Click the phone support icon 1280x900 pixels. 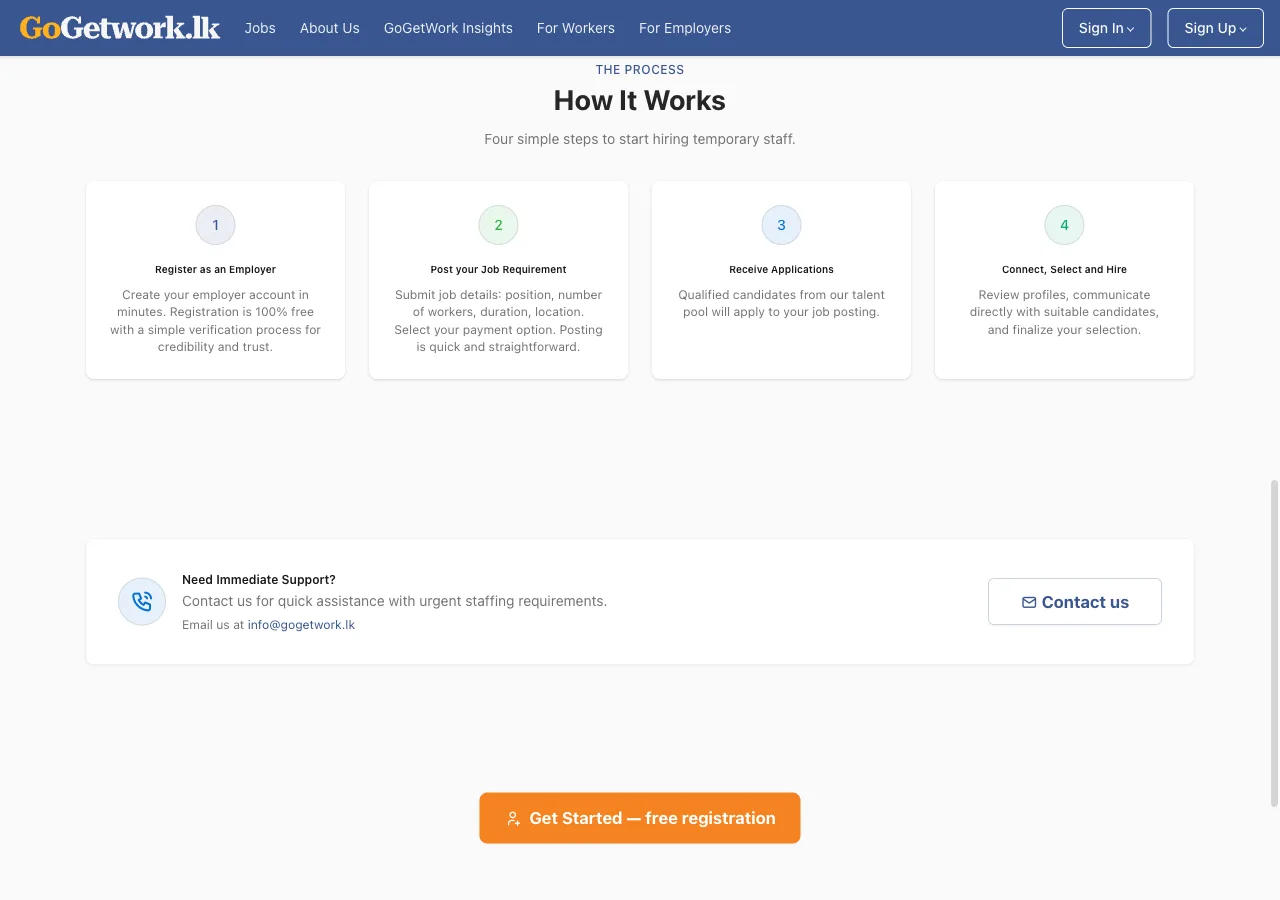tap(142, 602)
